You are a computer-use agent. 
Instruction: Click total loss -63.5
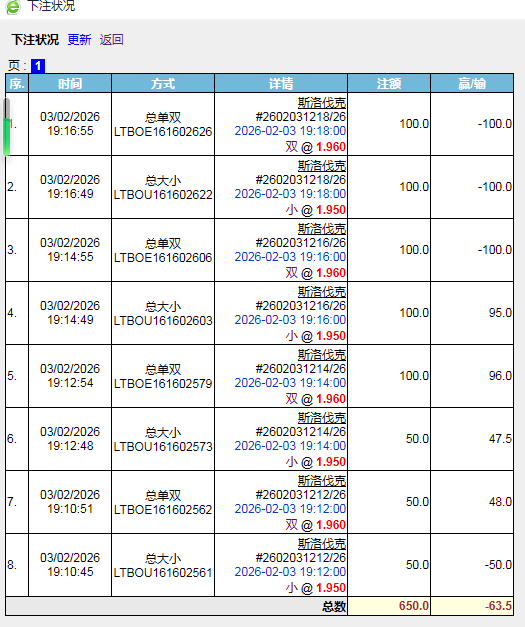[x=498, y=606]
